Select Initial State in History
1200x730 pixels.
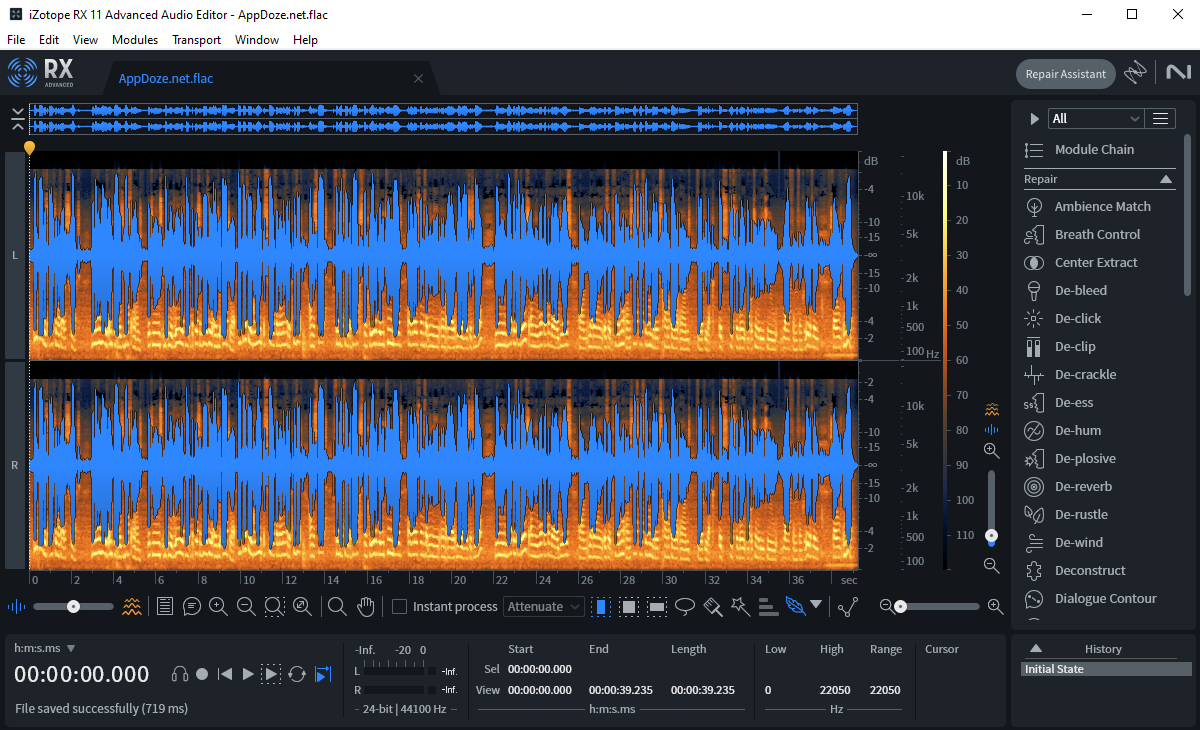click(x=1106, y=669)
